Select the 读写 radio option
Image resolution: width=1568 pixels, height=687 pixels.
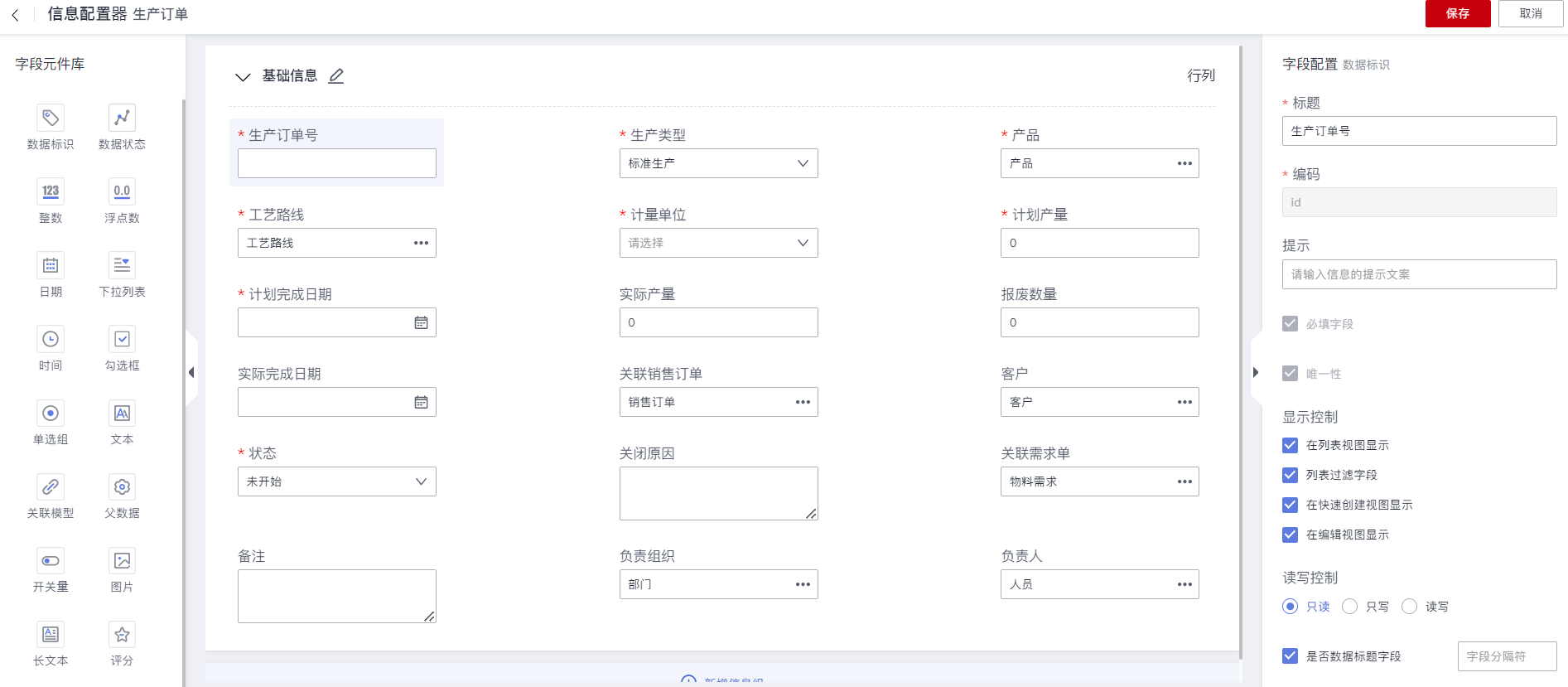point(1409,607)
